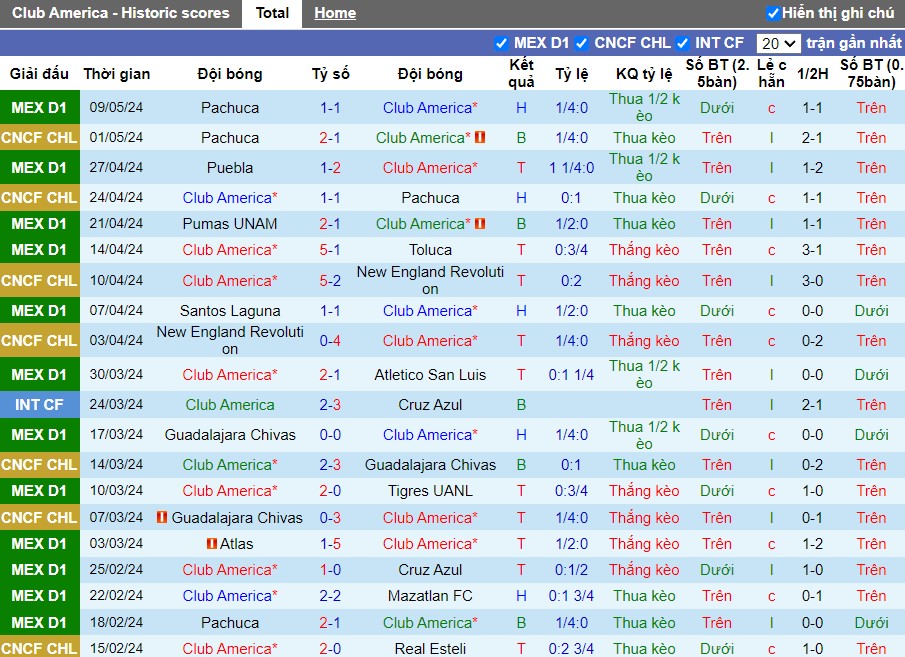Click red card icon beside Guadalajara Chivas 07/03/24

pos(162,517)
